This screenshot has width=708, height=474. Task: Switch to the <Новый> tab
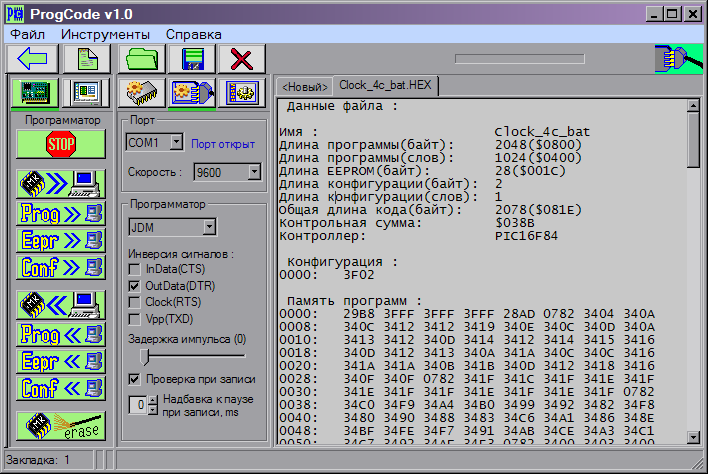305,87
